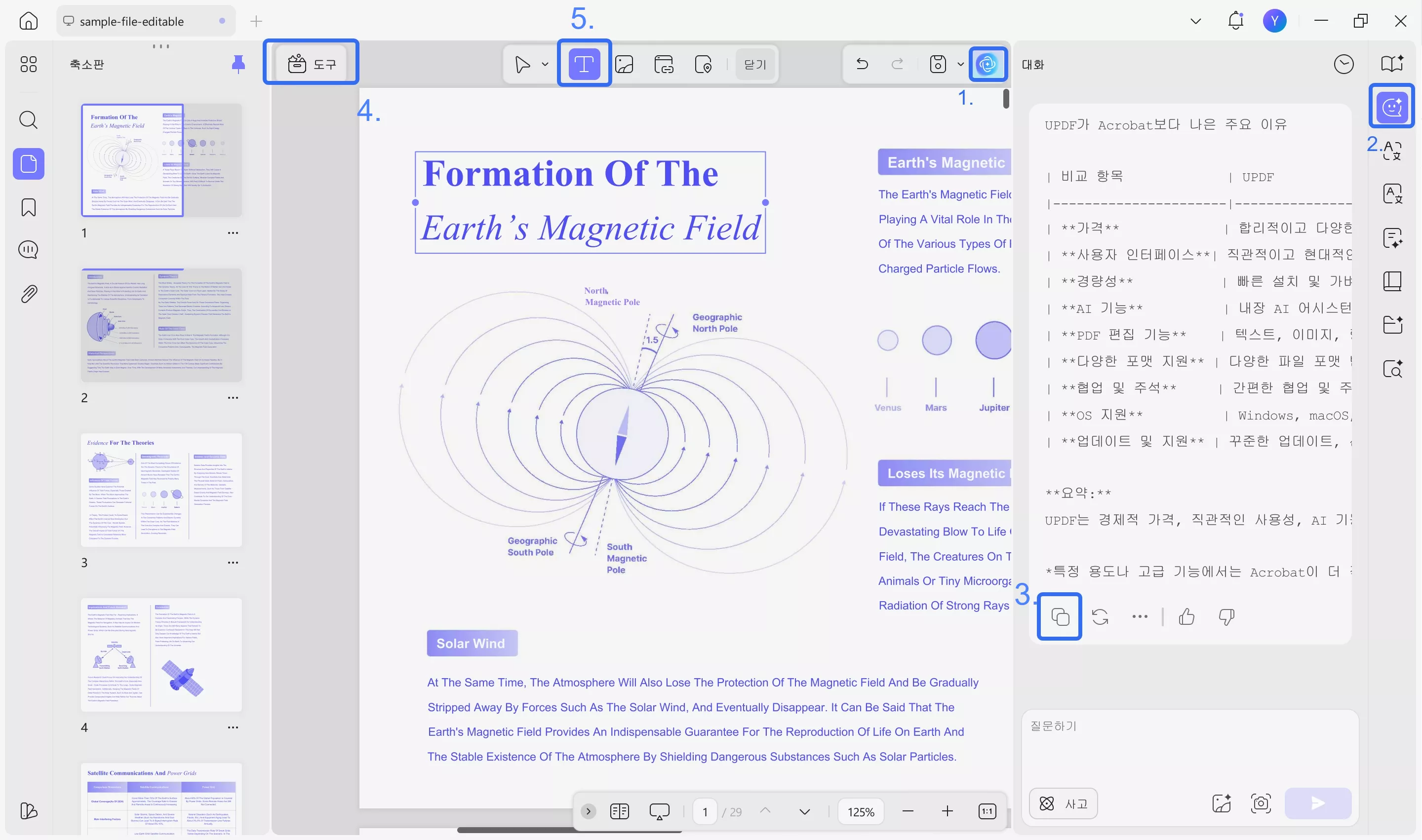Click the chat history clock icon
This screenshot has width=1422, height=840.
pyautogui.click(x=1343, y=64)
